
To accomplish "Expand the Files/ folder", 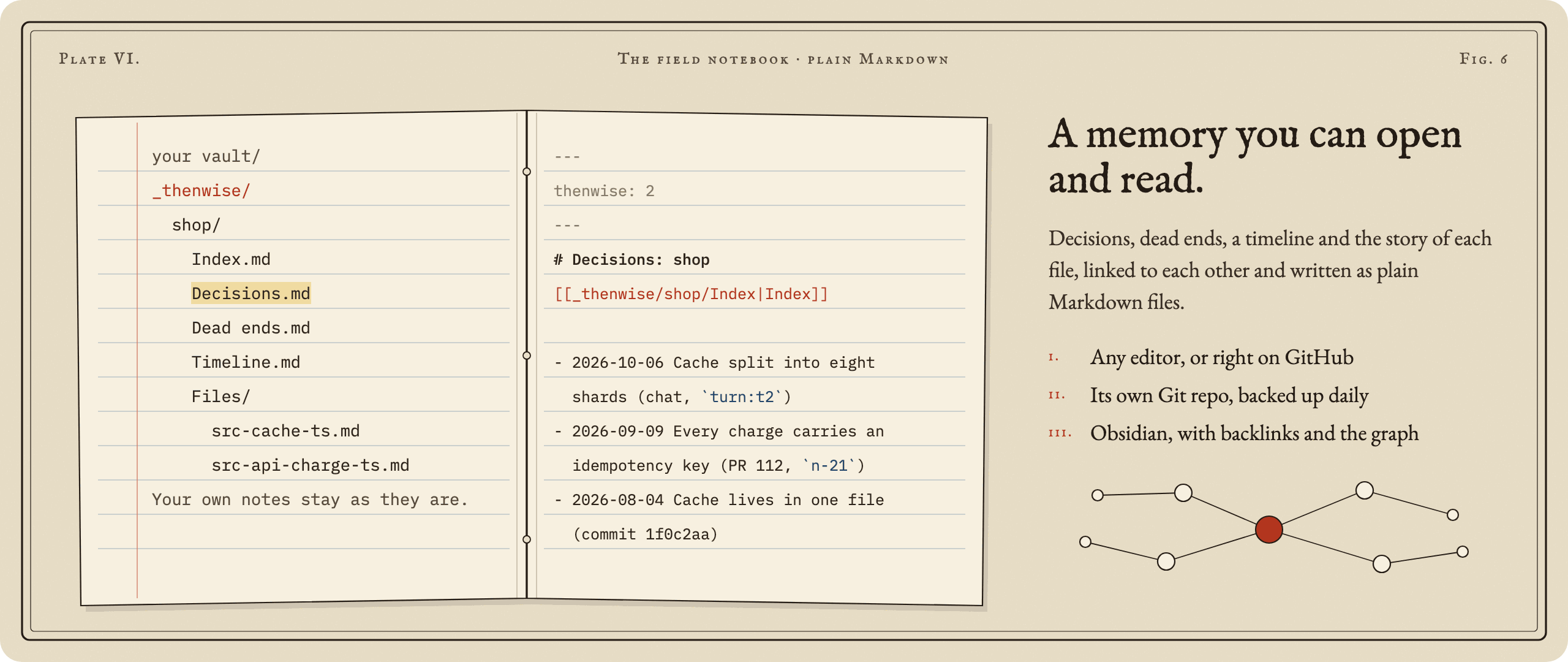I will click(x=221, y=397).
